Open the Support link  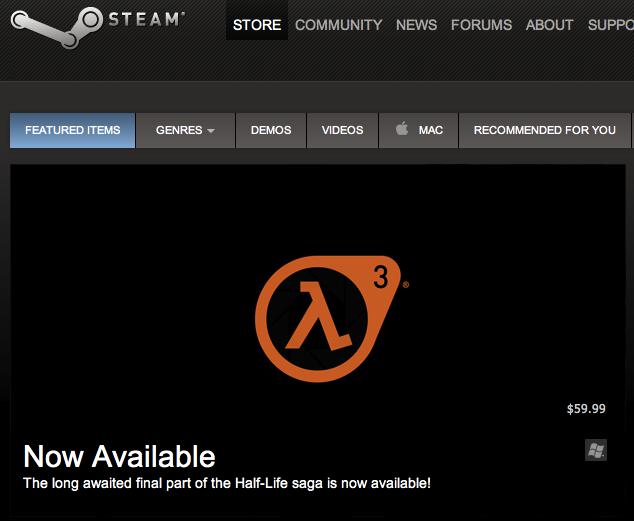coord(611,25)
